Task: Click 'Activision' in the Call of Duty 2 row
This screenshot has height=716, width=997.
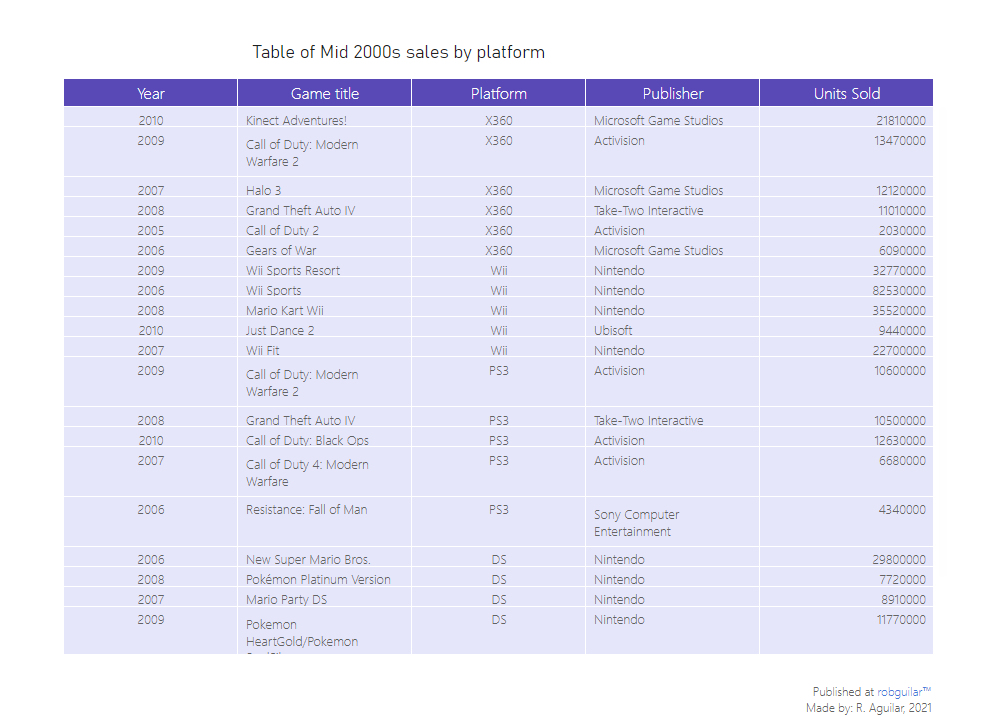Action: (x=619, y=230)
